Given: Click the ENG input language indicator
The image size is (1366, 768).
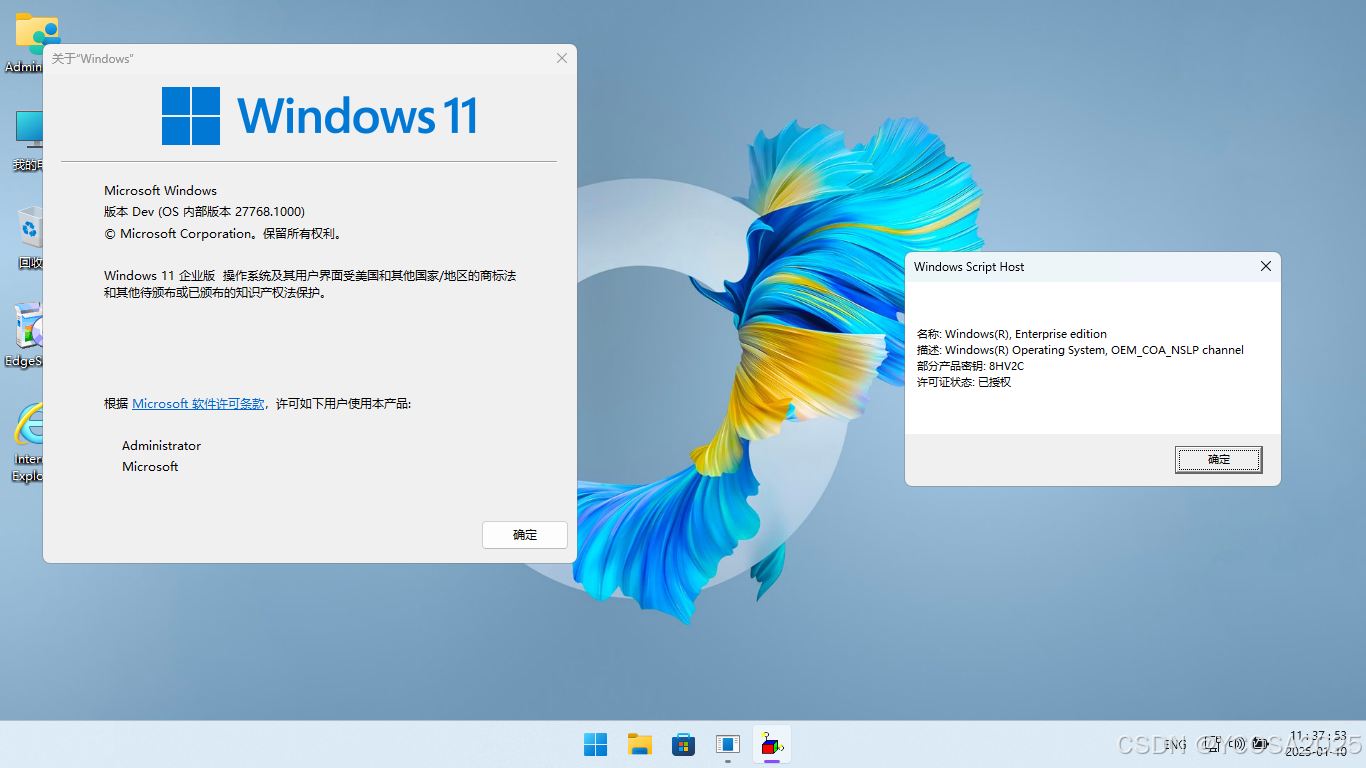Looking at the screenshot, I should [x=1176, y=744].
